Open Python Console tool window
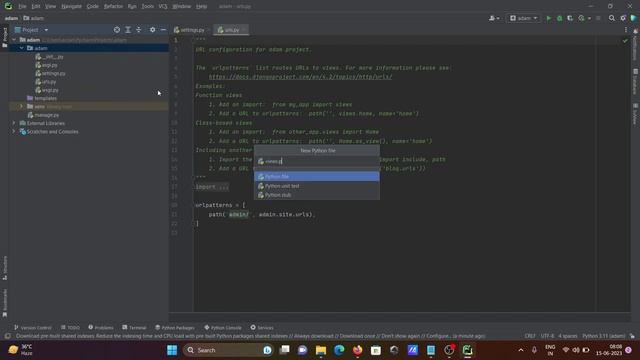640x360 pixels. [223, 327]
